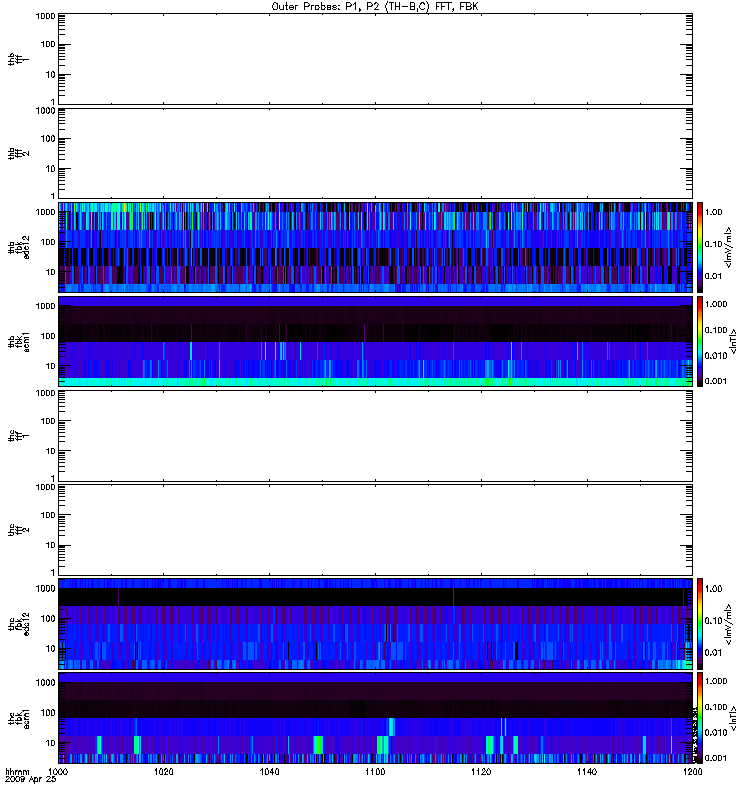
Task: Click the '<|mV/m|>' unit label beside thc edc12 color bar
Action: [x=729, y=624]
